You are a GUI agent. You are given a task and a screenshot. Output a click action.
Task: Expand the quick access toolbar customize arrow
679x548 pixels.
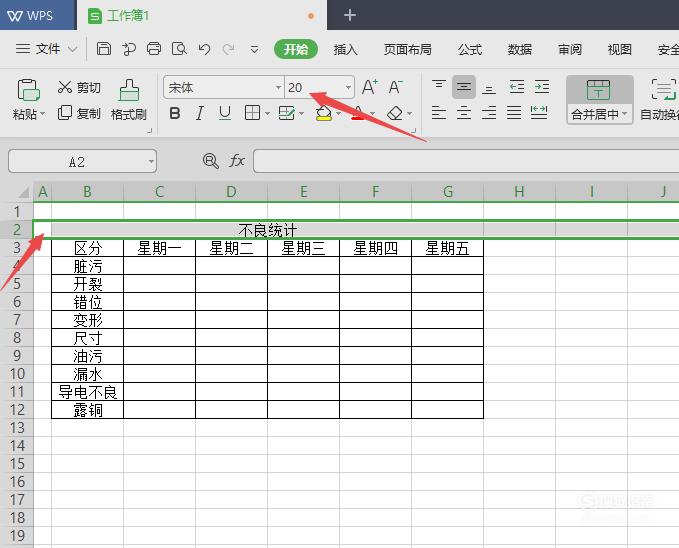tap(255, 49)
